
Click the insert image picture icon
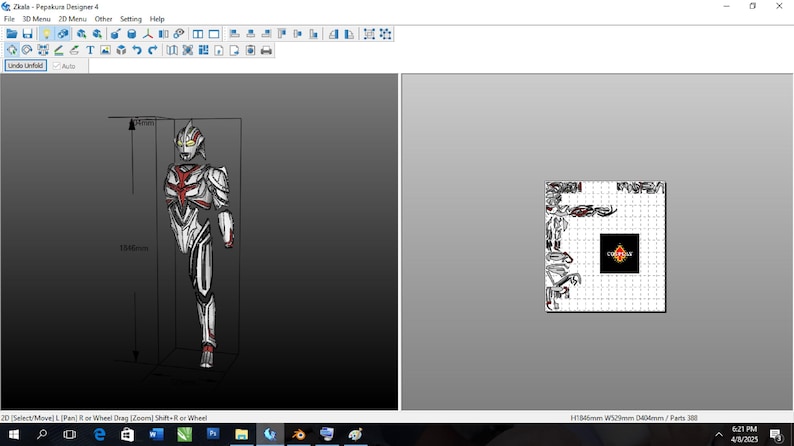pyautogui.click(x=105, y=50)
